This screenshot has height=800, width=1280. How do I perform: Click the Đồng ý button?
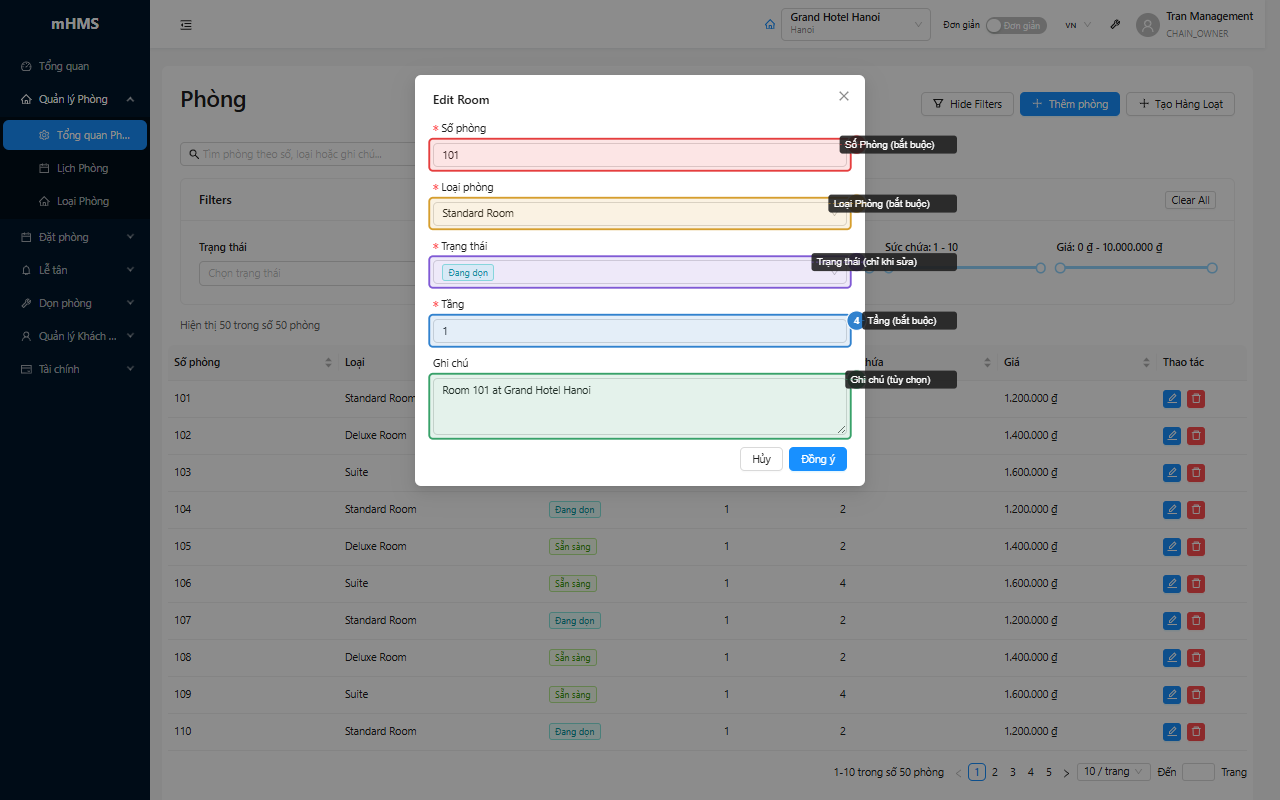818,459
